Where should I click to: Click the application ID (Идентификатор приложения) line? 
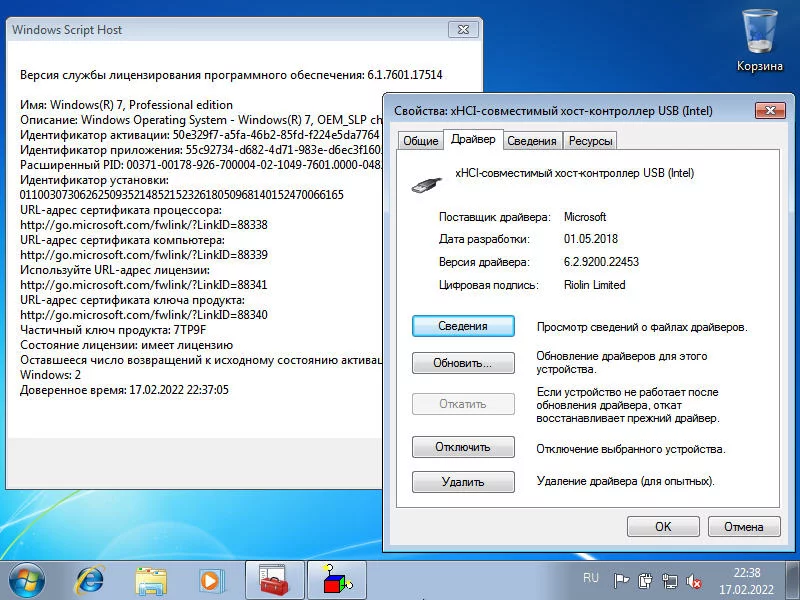[x=201, y=149]
